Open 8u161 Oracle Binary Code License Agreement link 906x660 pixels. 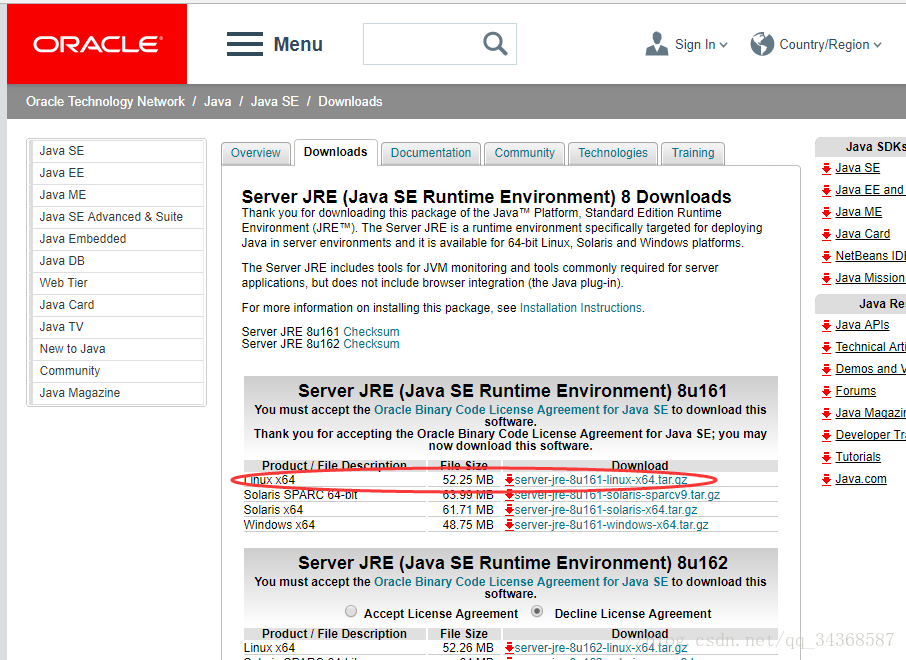click(521, 410)
